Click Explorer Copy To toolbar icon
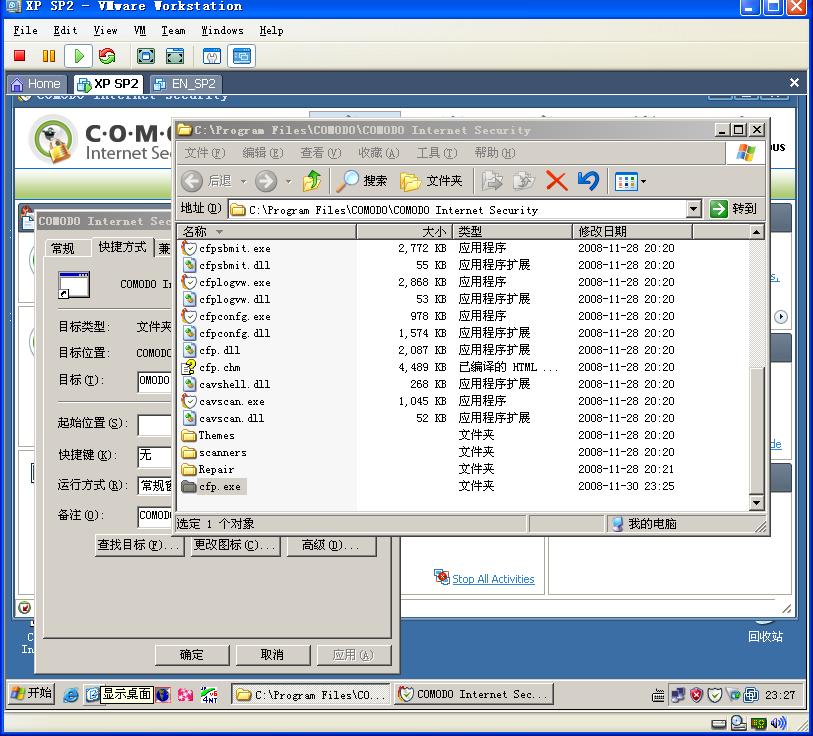Viewport: 813px width, 736px height. 524,181
